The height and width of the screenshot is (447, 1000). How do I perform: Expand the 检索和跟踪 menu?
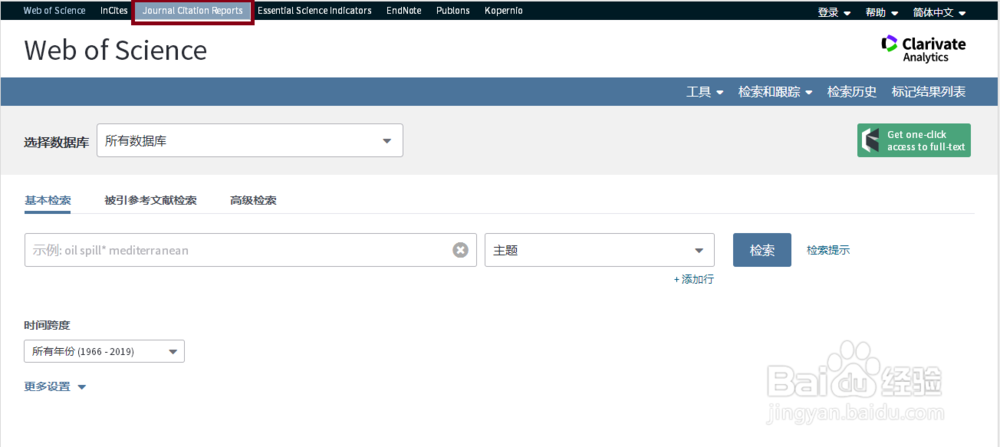pos(776,92)
